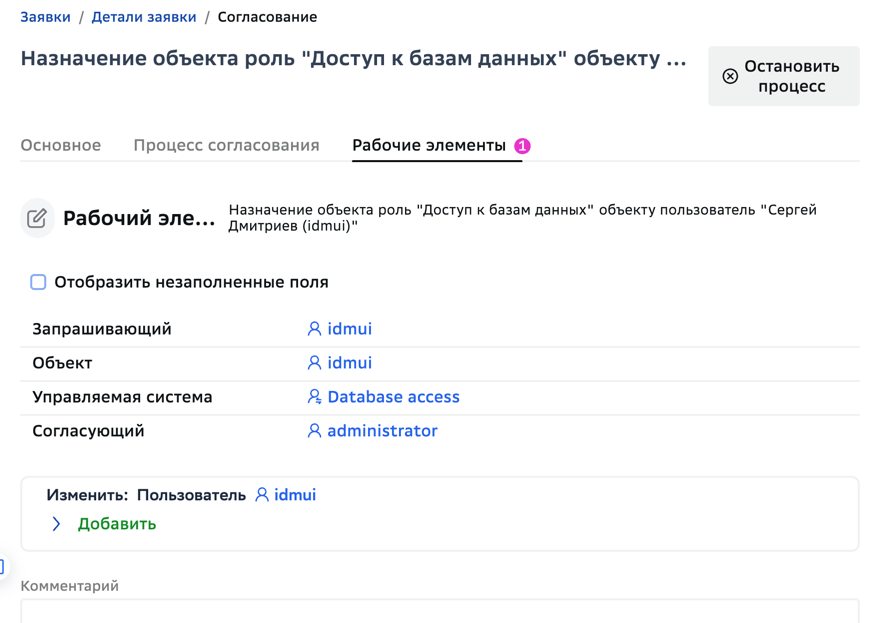
Task: Click the page title Назначение объекта роль
Action: coord(353,58)
